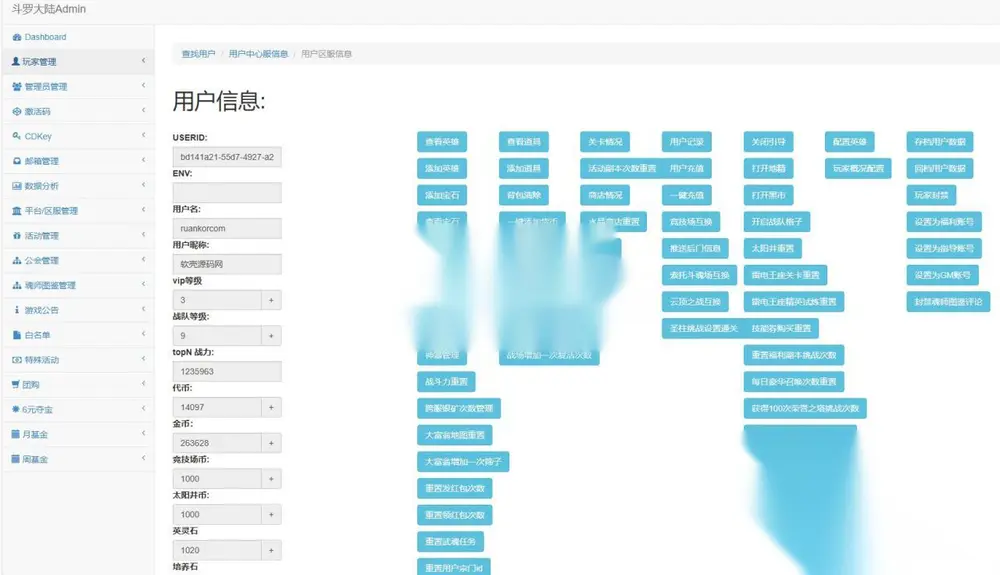Click the 背包清除 button
Image resolution: width=1000 pixels, height=575 pixels.
coord(524,195)
